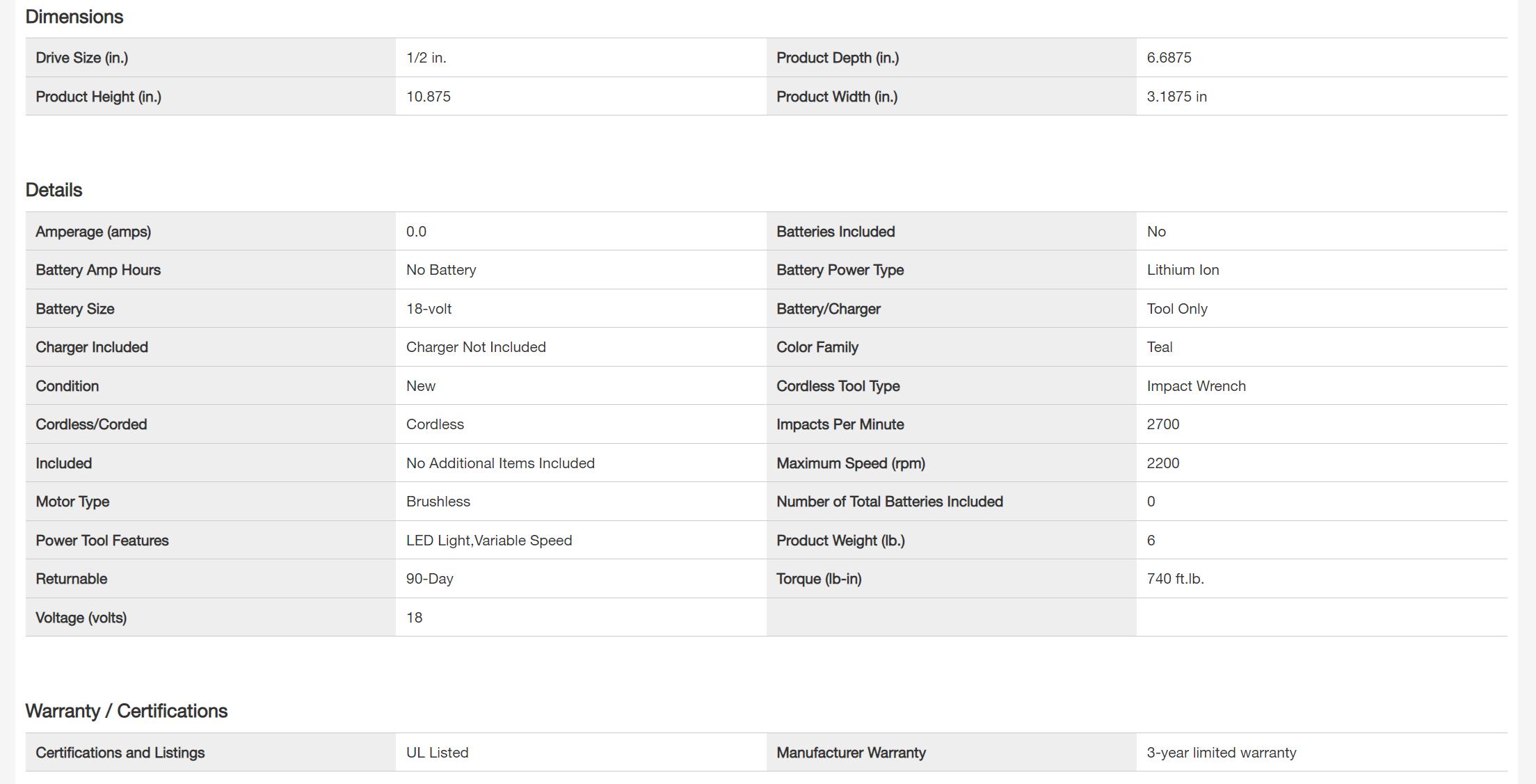This screenshot has height=784, width=1536.
Task: Click the Details section heading
Action: pyautogui.click(x=54, y=190)
